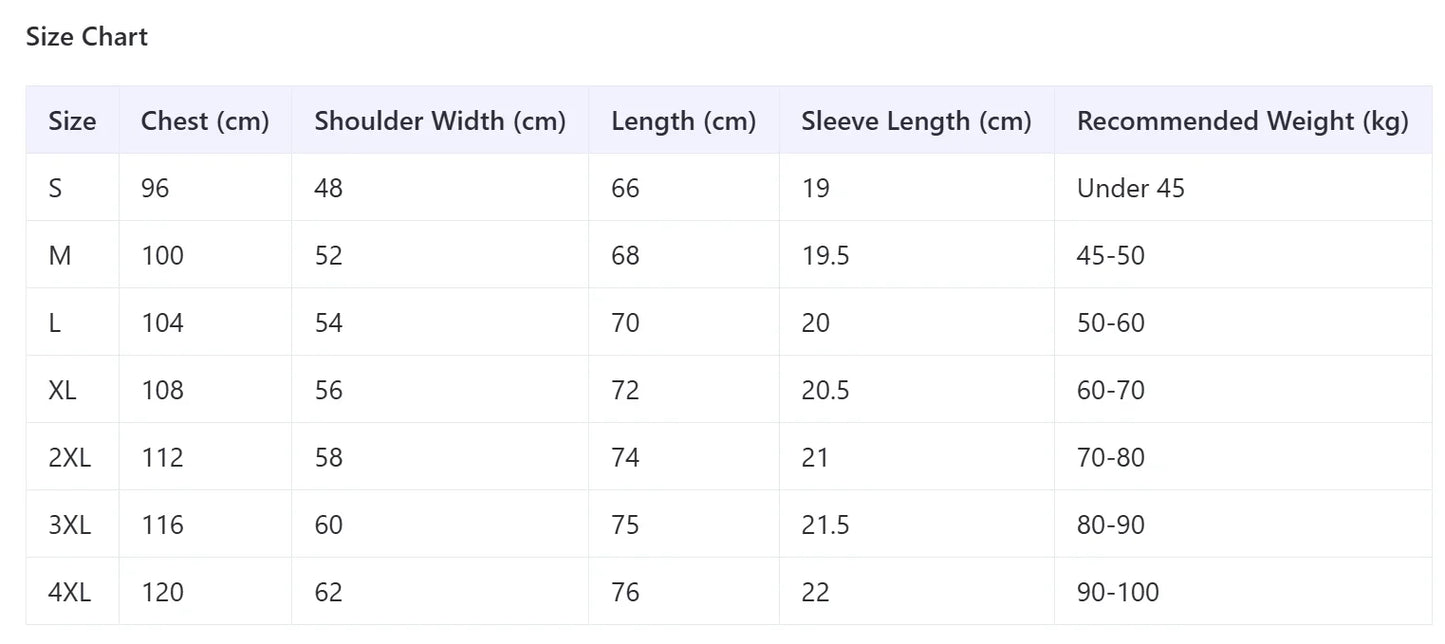Click the Size Chart heading
The width and height of the screenshot is (1445, 644).
pyautogui.click(x=87, y=37)
